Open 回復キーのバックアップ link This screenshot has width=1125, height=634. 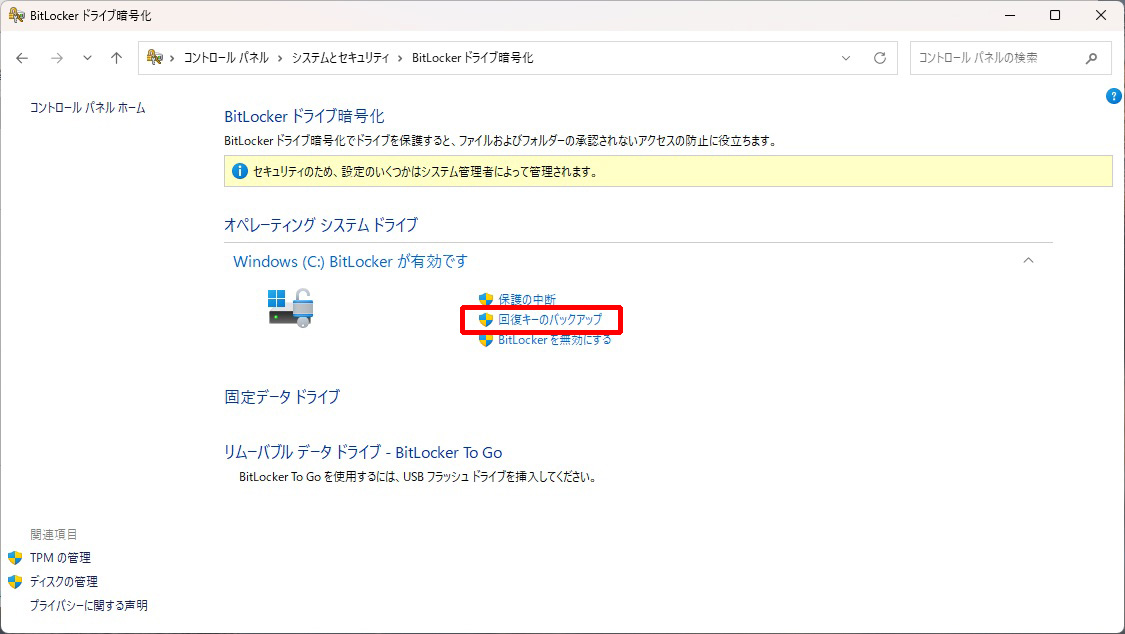pyautogui.click(x=550, y=319)
